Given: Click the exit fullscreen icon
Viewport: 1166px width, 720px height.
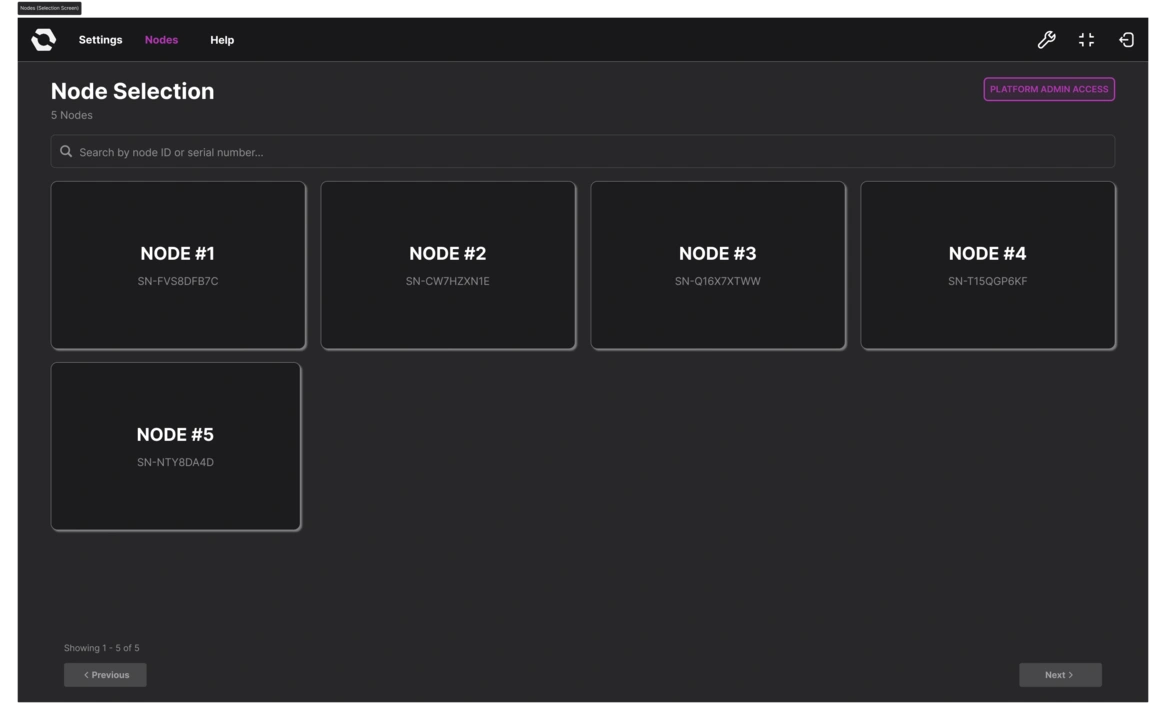Looking at the screenshot, I should click(1086, 39).
